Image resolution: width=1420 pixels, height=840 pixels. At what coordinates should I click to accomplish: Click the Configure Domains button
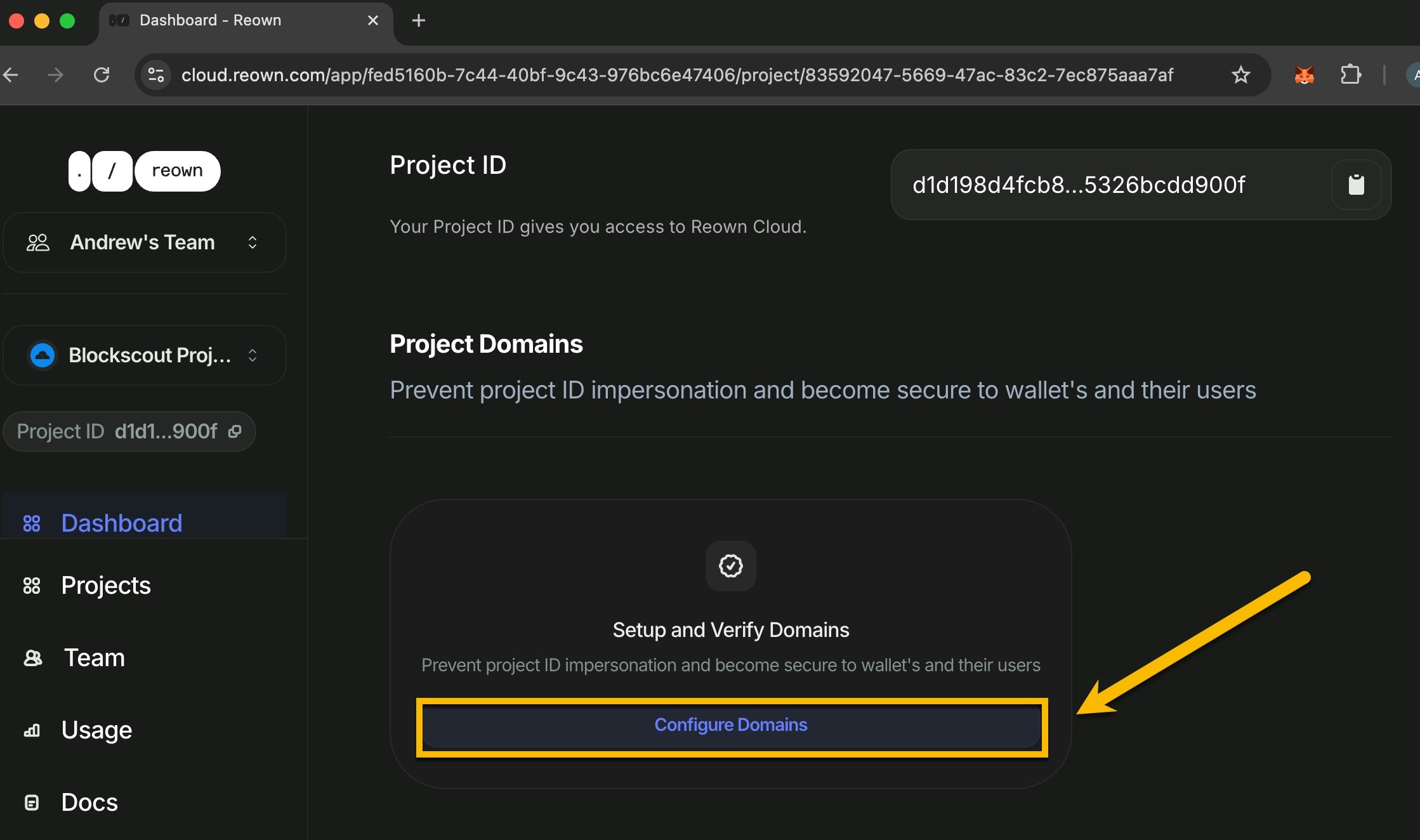(x=731, y=725)
